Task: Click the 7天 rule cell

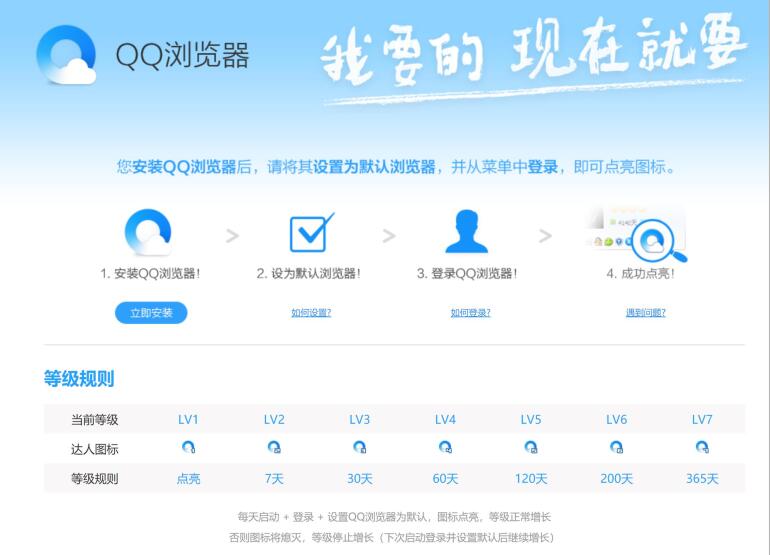Action: (274, 478)
